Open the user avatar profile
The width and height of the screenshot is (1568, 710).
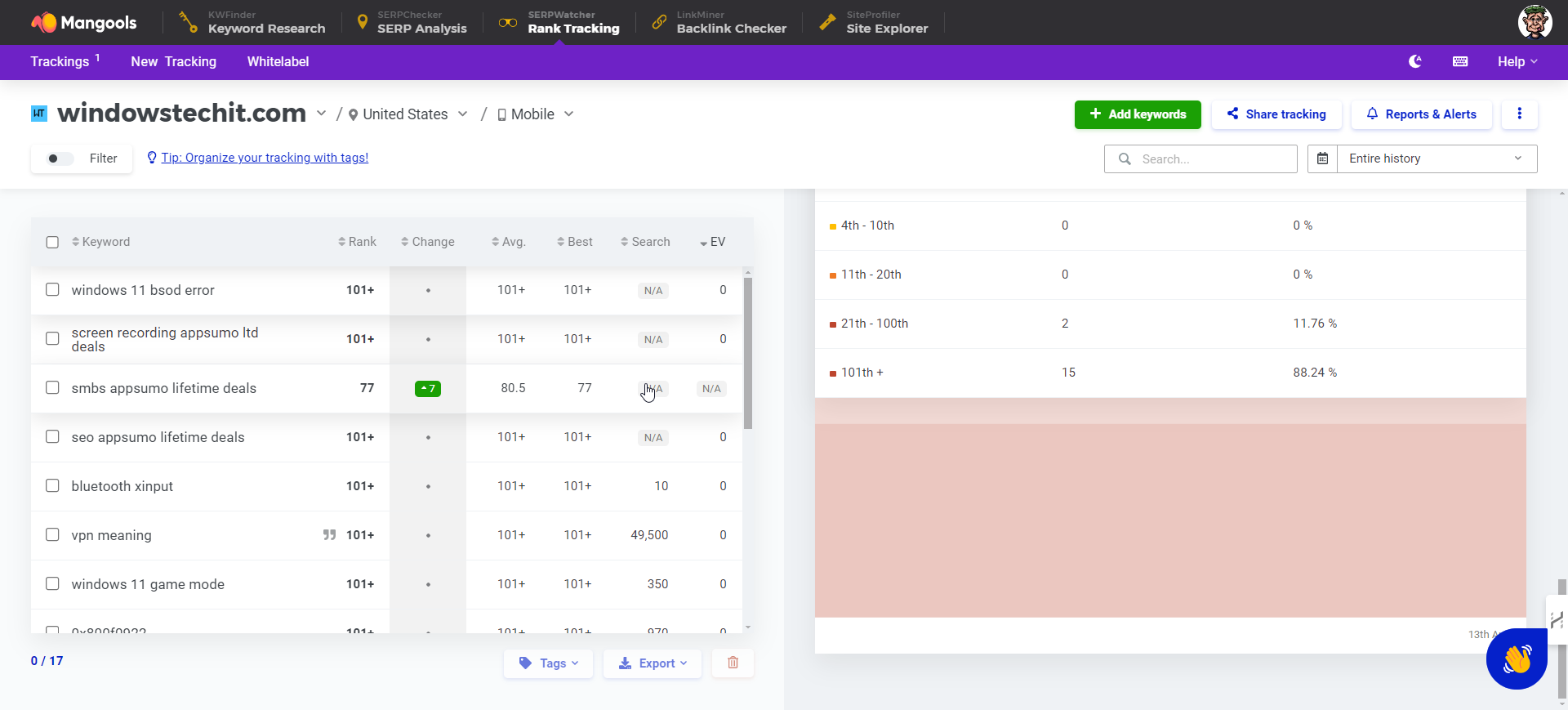pyautogui.click(x=1535, y=22)
